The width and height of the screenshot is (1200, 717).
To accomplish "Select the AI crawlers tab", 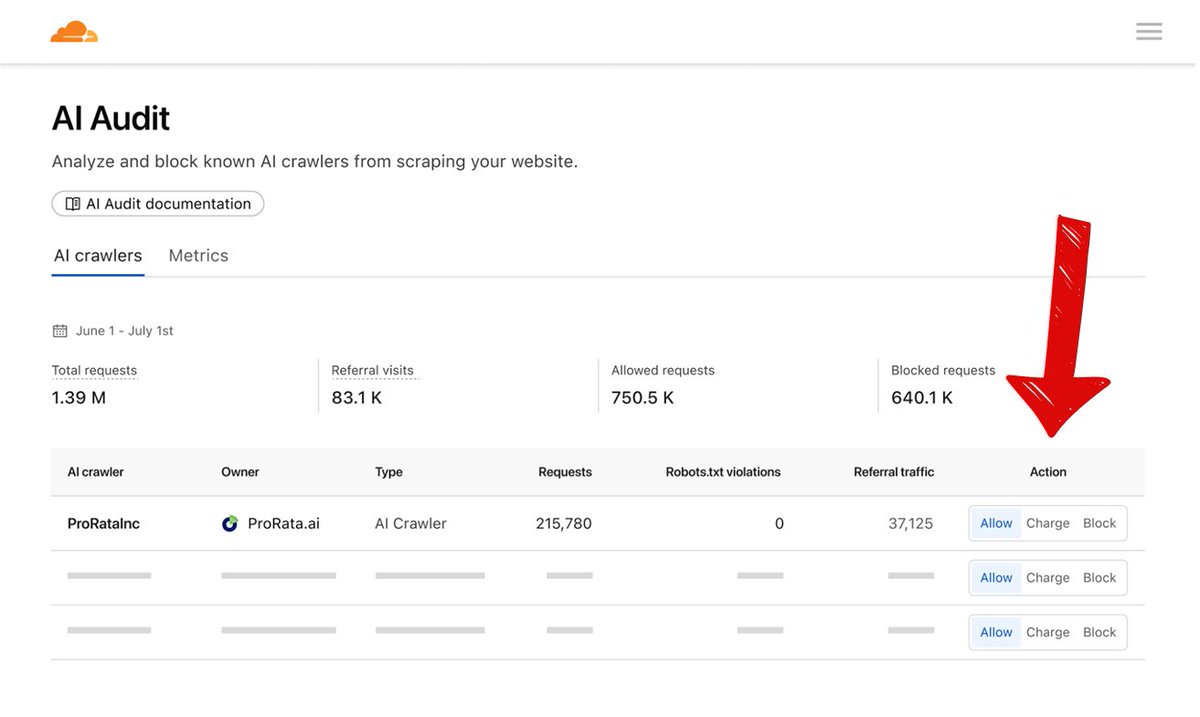I will click(x=97, y=255).
